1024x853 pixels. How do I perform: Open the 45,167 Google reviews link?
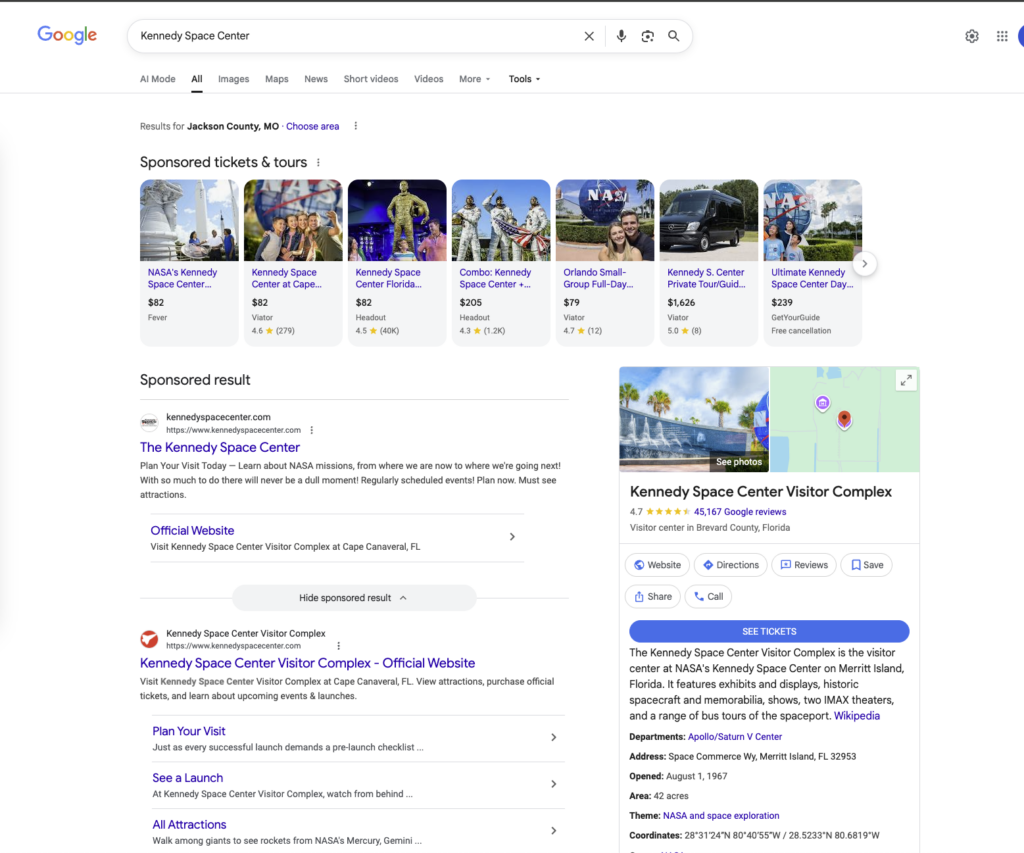click(x=740, y=512)
